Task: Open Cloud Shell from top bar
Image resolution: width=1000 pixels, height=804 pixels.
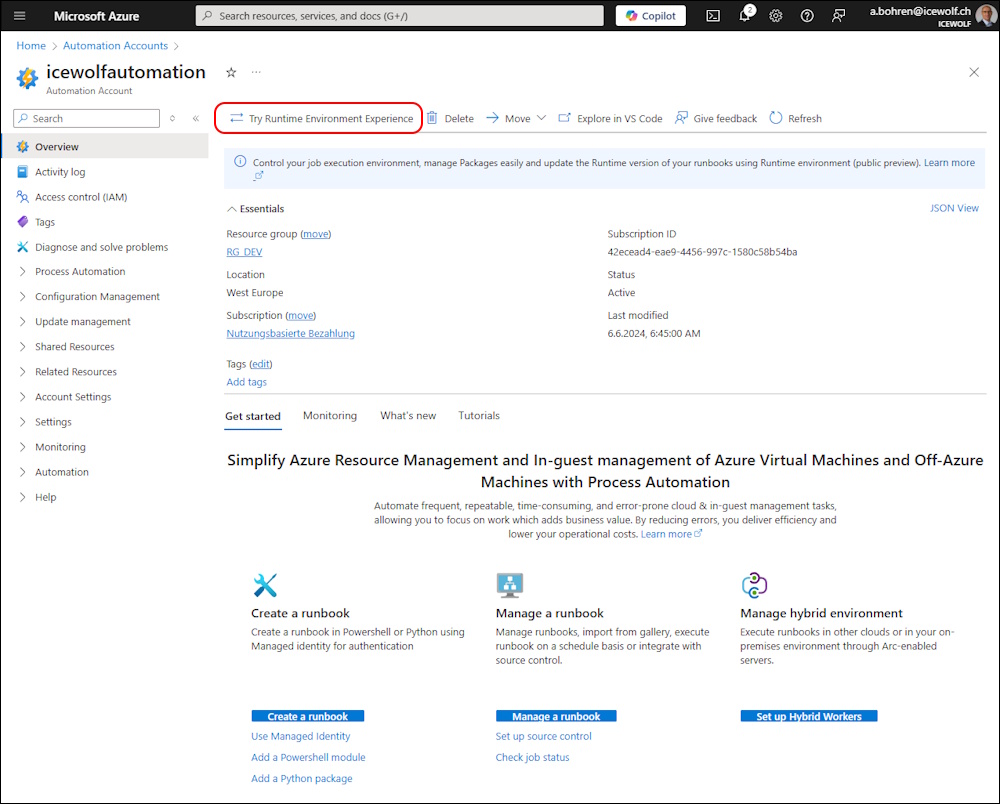Action: pos(713,16)
